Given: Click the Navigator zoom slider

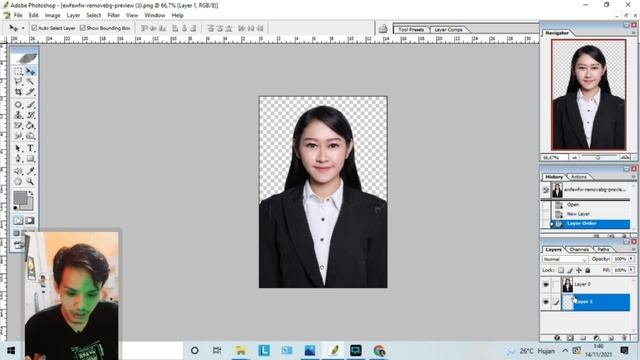Looking at the screenshot, I should click(x=599, y=157).
